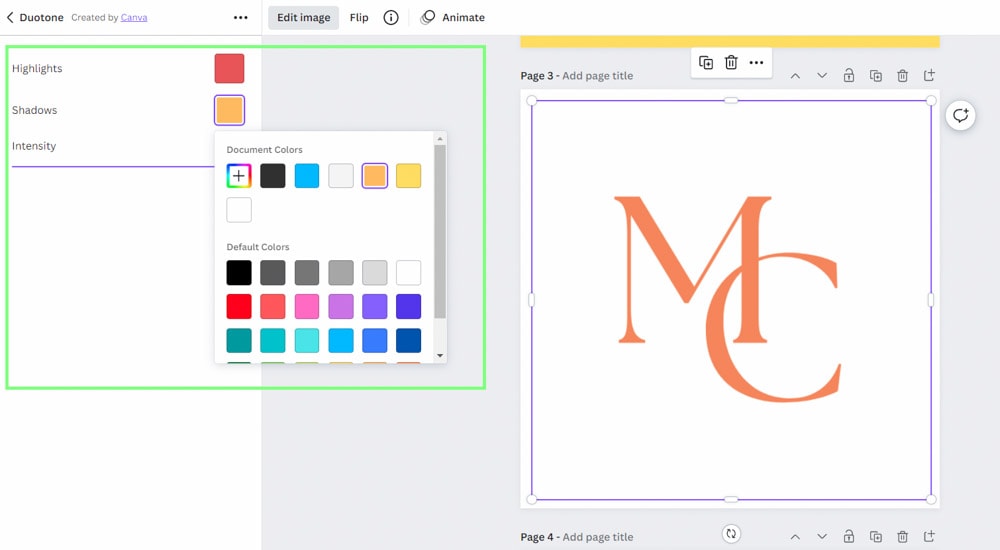
Task: Select dark teal in Default Colors
Action: click(x=239, y=341)
